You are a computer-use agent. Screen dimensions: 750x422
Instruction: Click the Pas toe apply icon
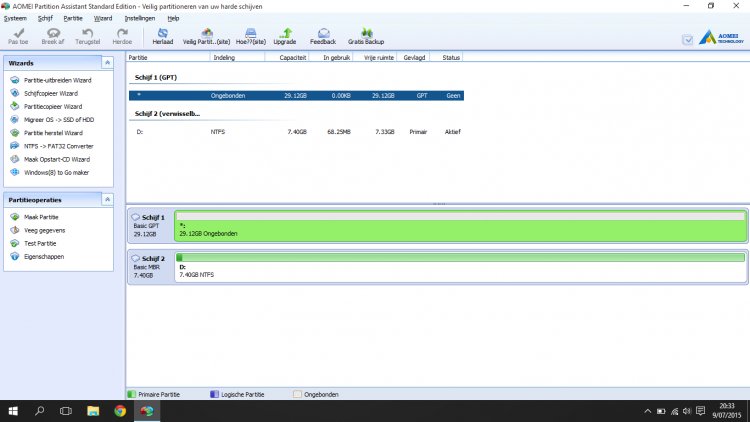click(18, 35)
